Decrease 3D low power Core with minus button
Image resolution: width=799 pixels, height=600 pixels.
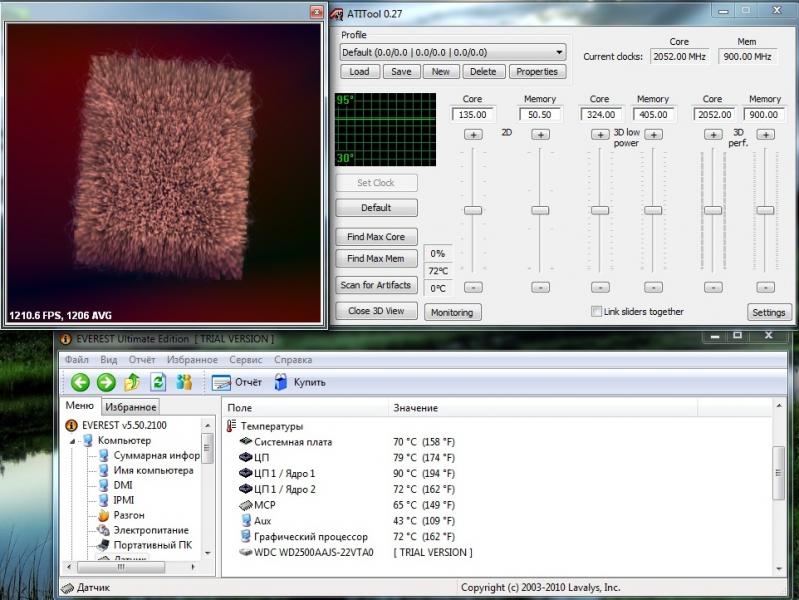point(600,288)
